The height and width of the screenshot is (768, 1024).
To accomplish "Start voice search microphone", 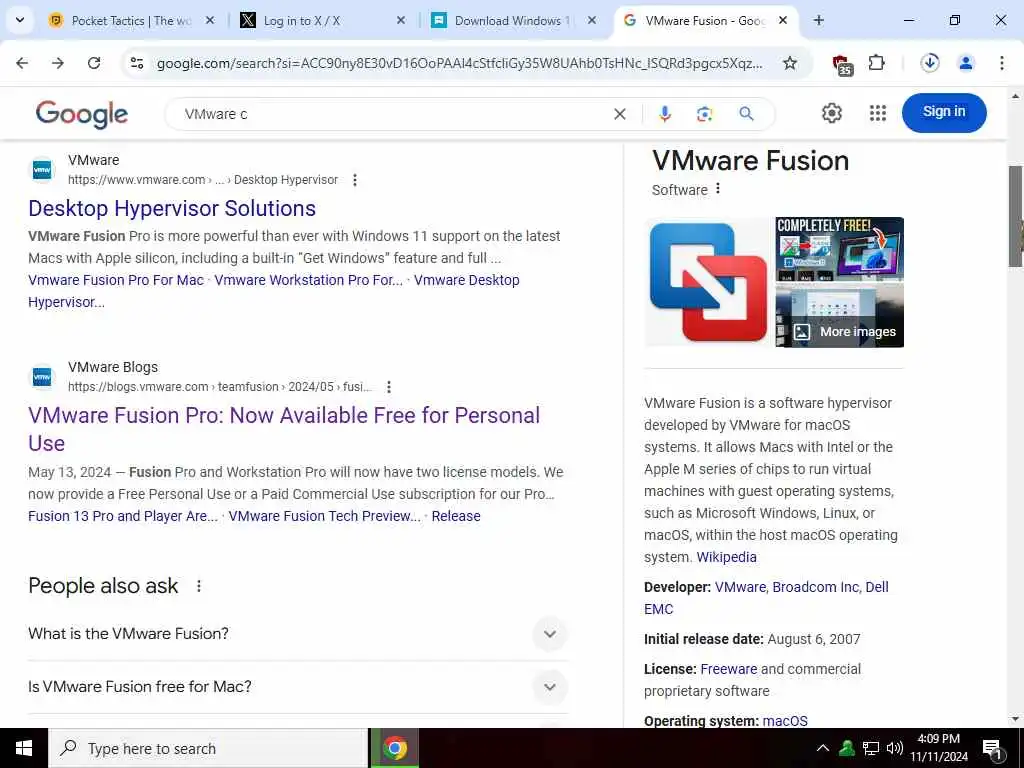I will (665, 114).
